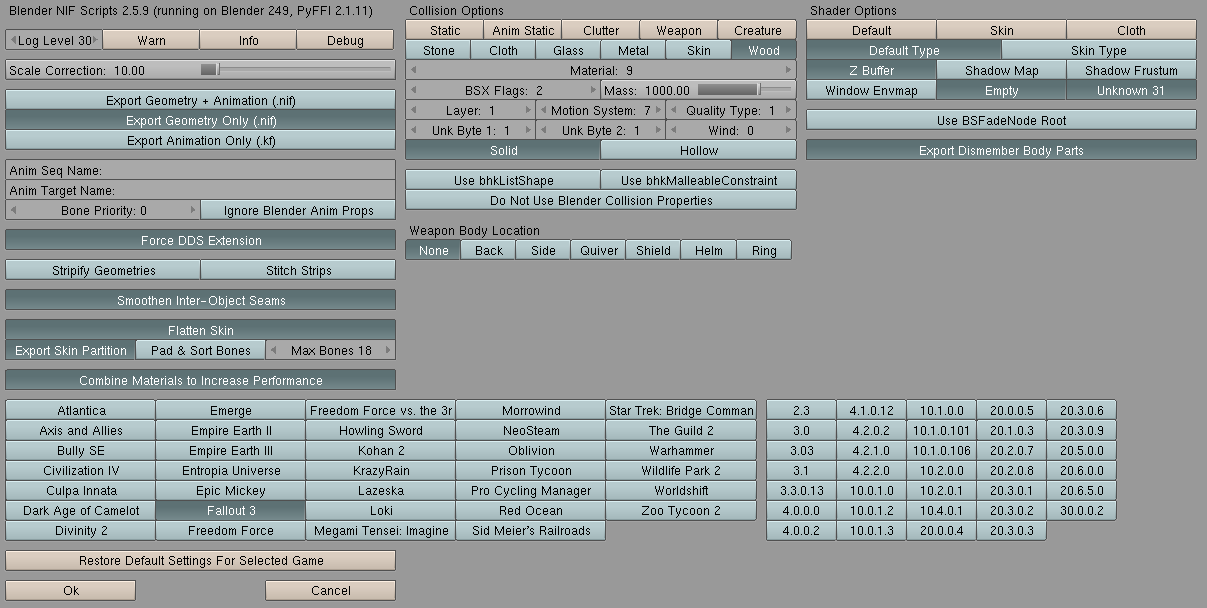Select Oblivion as the game

tap(531, 450)
